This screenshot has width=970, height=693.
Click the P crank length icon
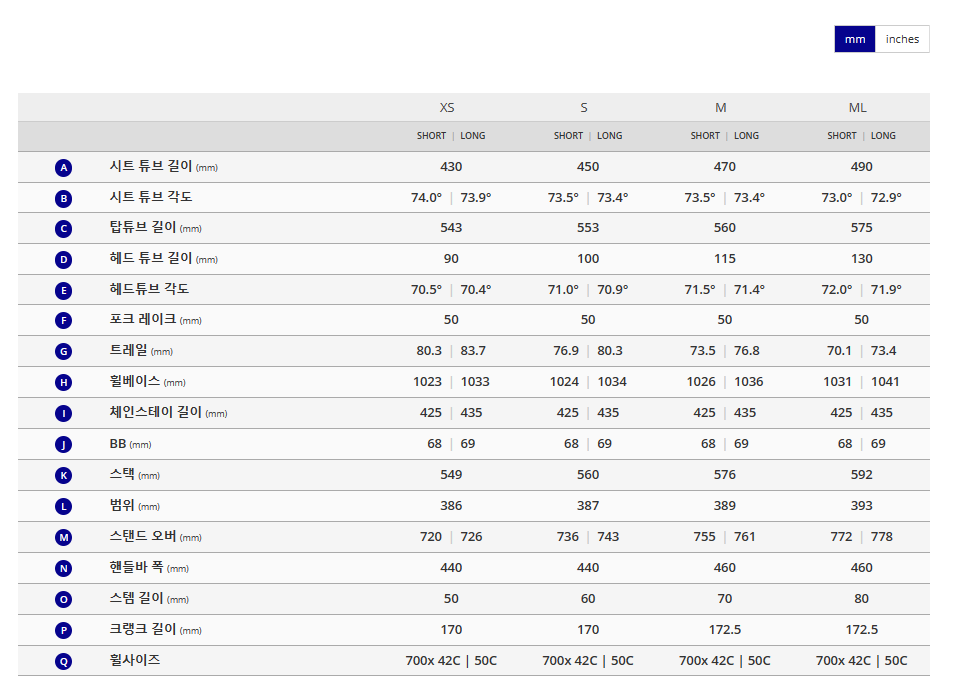[x=63, y=631]
